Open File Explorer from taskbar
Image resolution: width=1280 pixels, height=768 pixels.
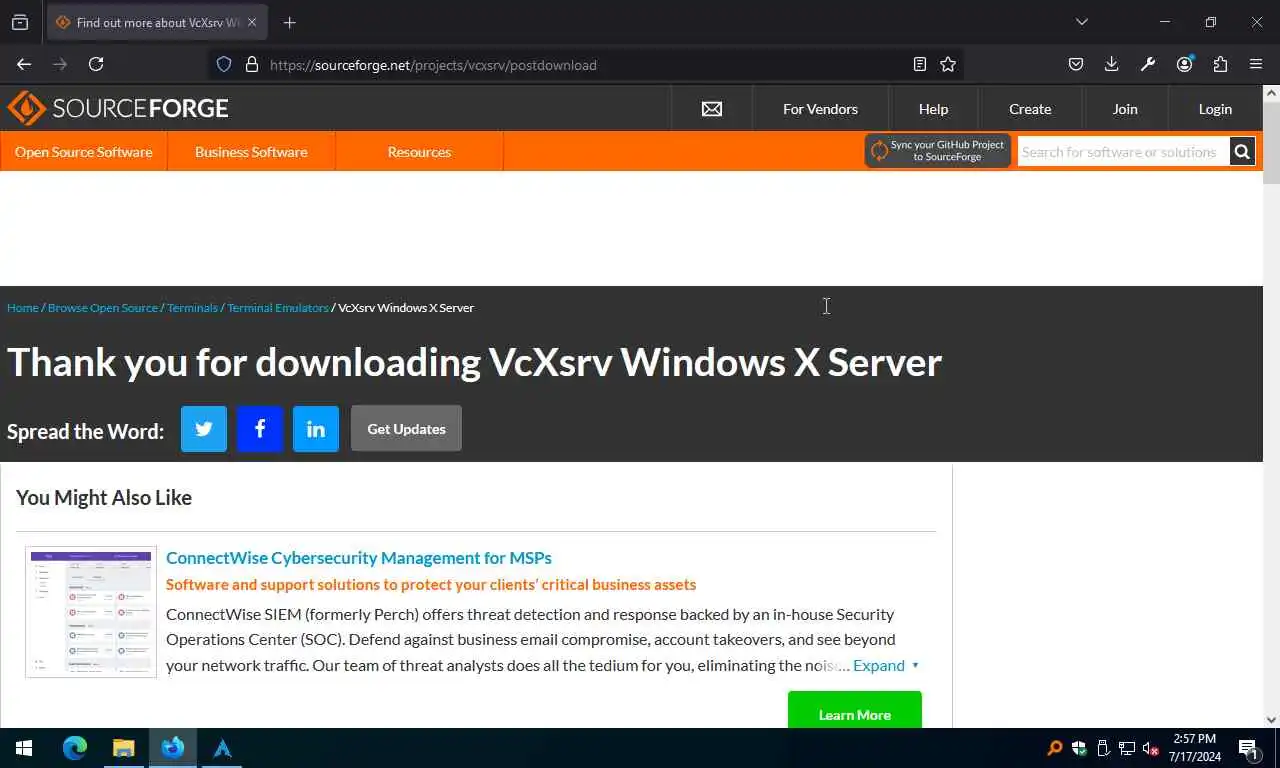[123, 748]
